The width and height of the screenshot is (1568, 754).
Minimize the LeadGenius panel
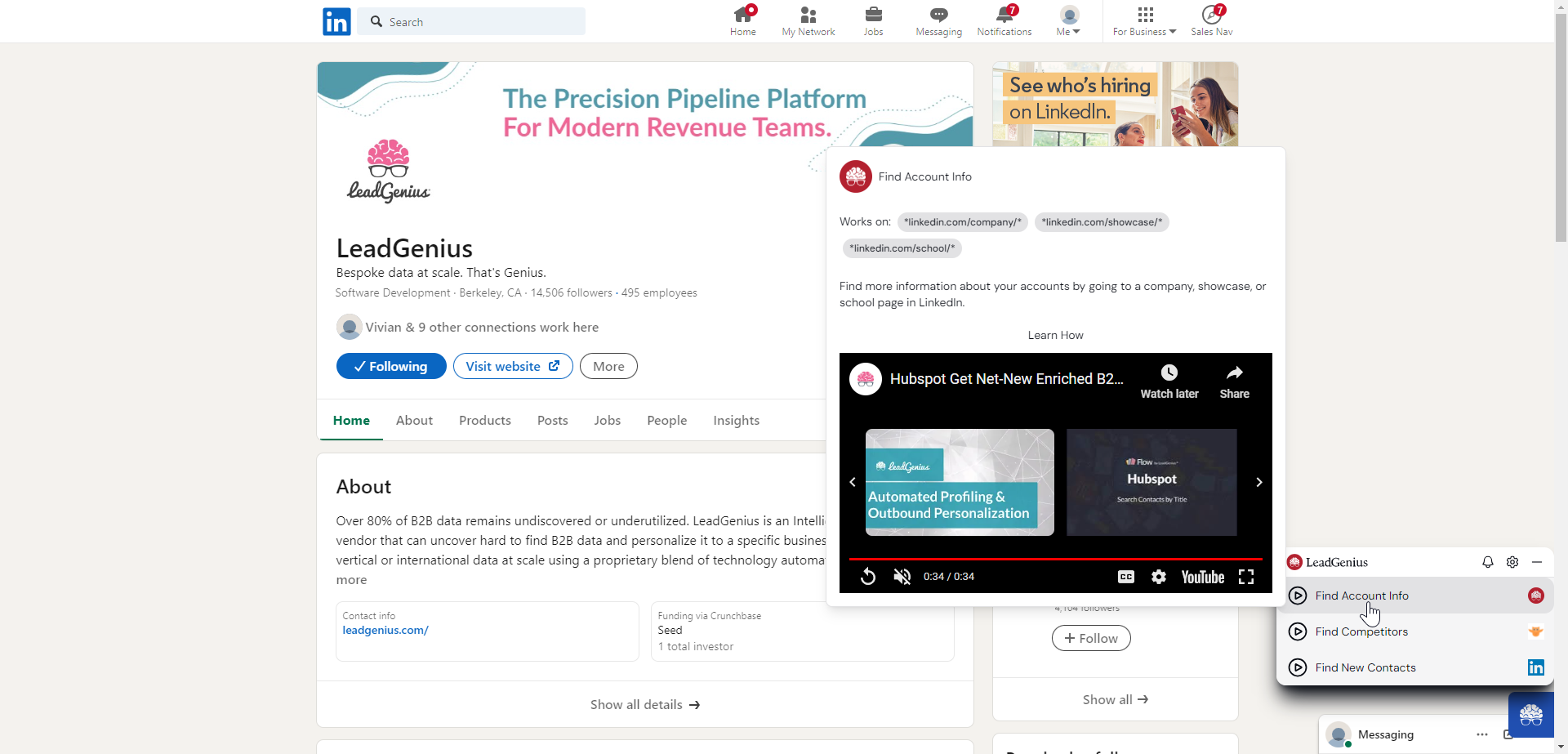tap(1537, 562)
